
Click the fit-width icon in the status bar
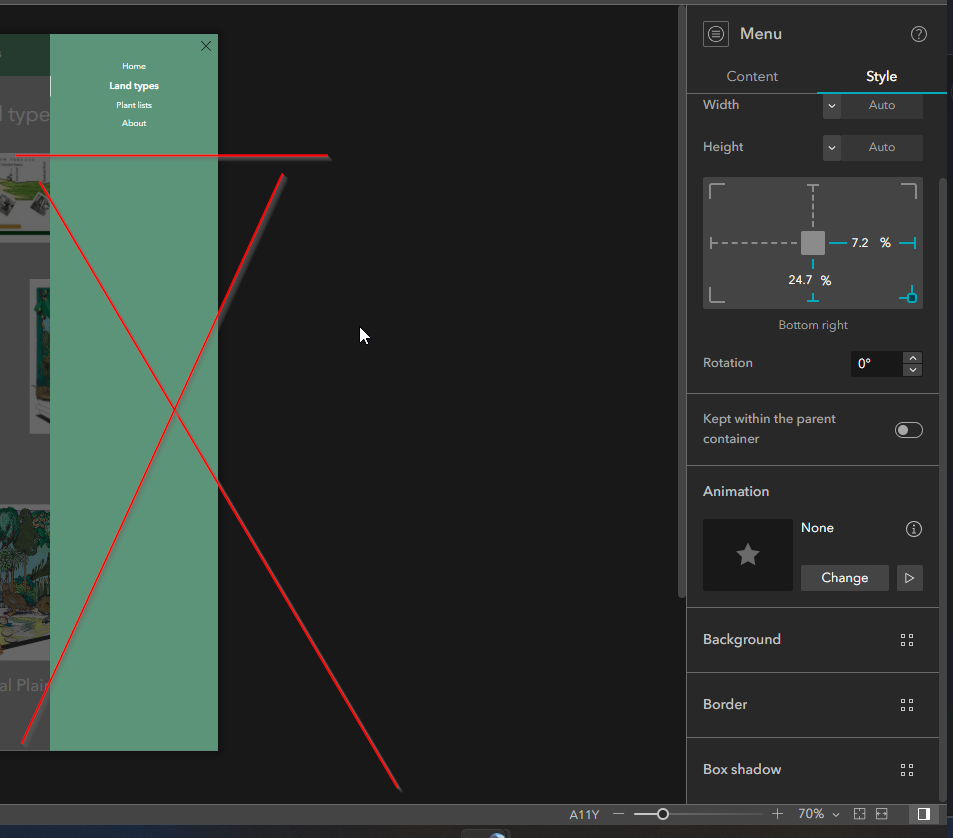(881, 813)
